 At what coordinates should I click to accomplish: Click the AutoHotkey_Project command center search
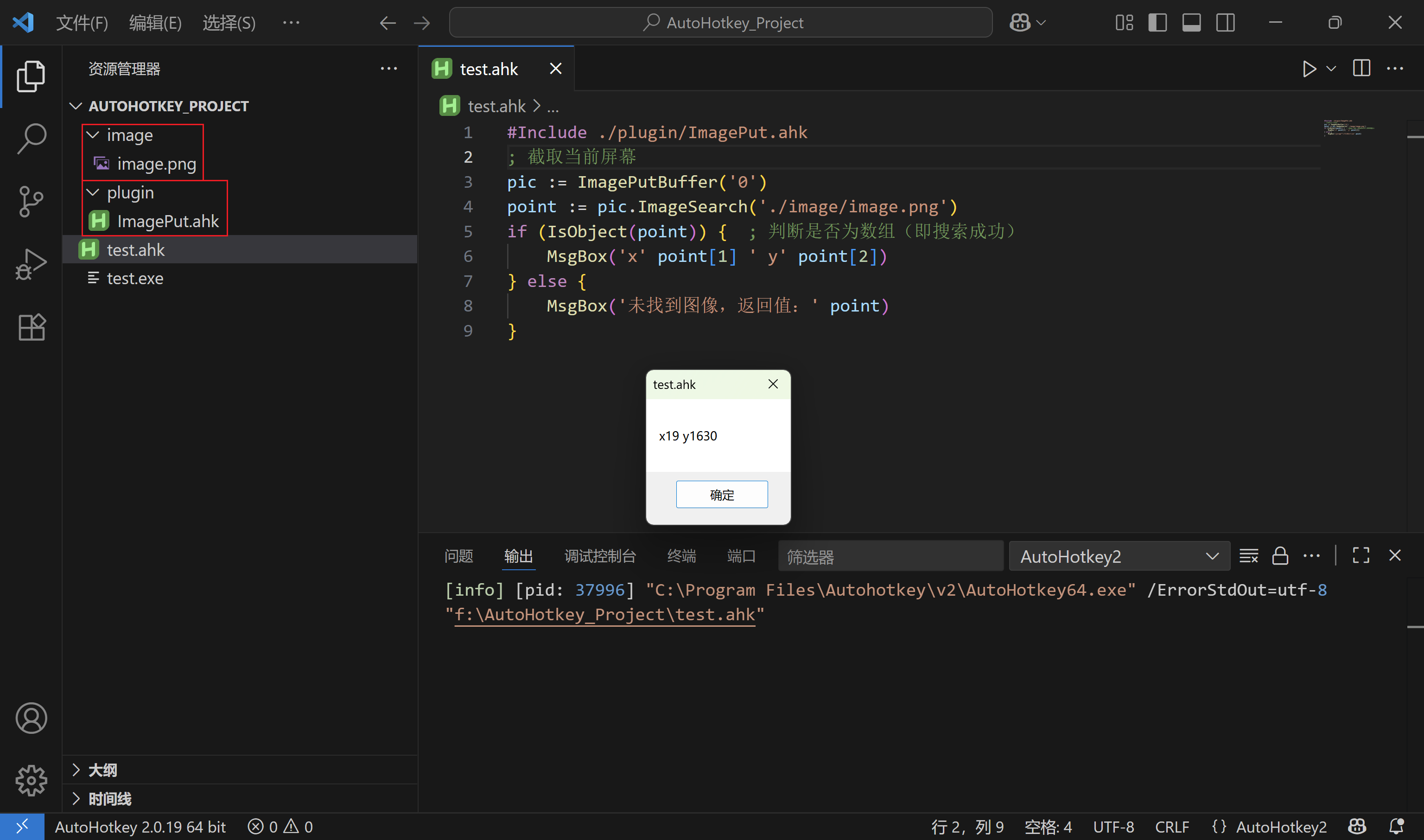[720, 23]
